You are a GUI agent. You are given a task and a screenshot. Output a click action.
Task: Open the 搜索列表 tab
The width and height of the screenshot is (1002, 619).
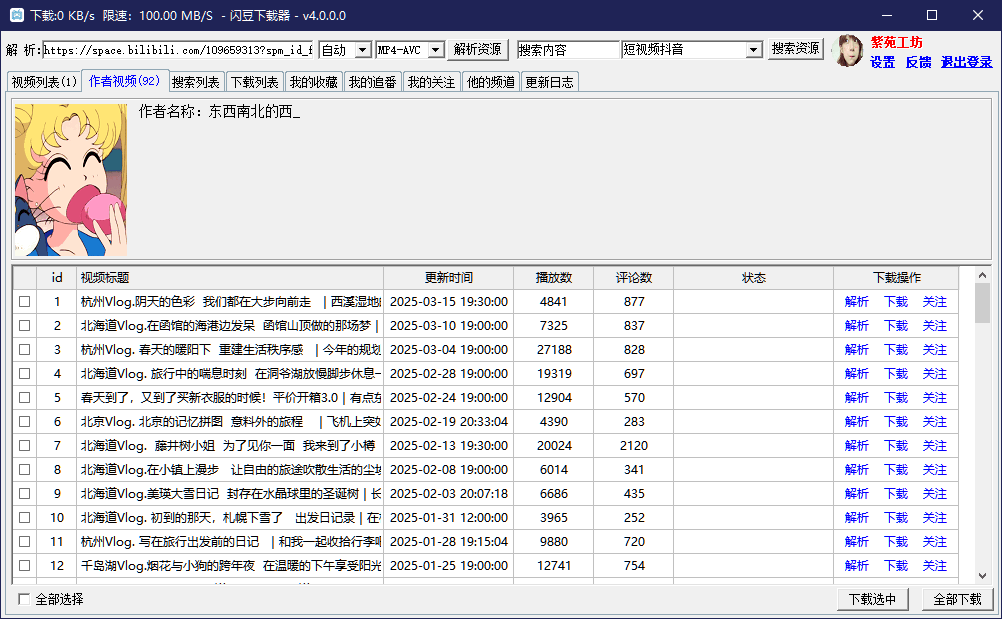tap(196, 82)
